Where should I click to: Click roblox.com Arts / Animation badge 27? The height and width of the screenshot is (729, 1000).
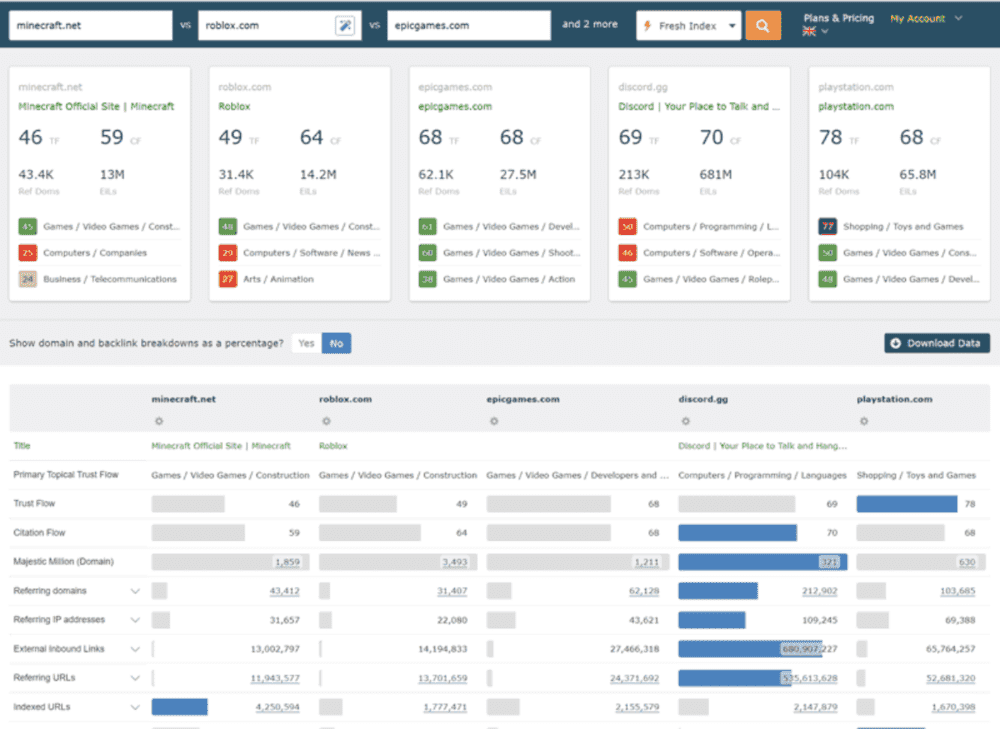click(x=228, y=279)
